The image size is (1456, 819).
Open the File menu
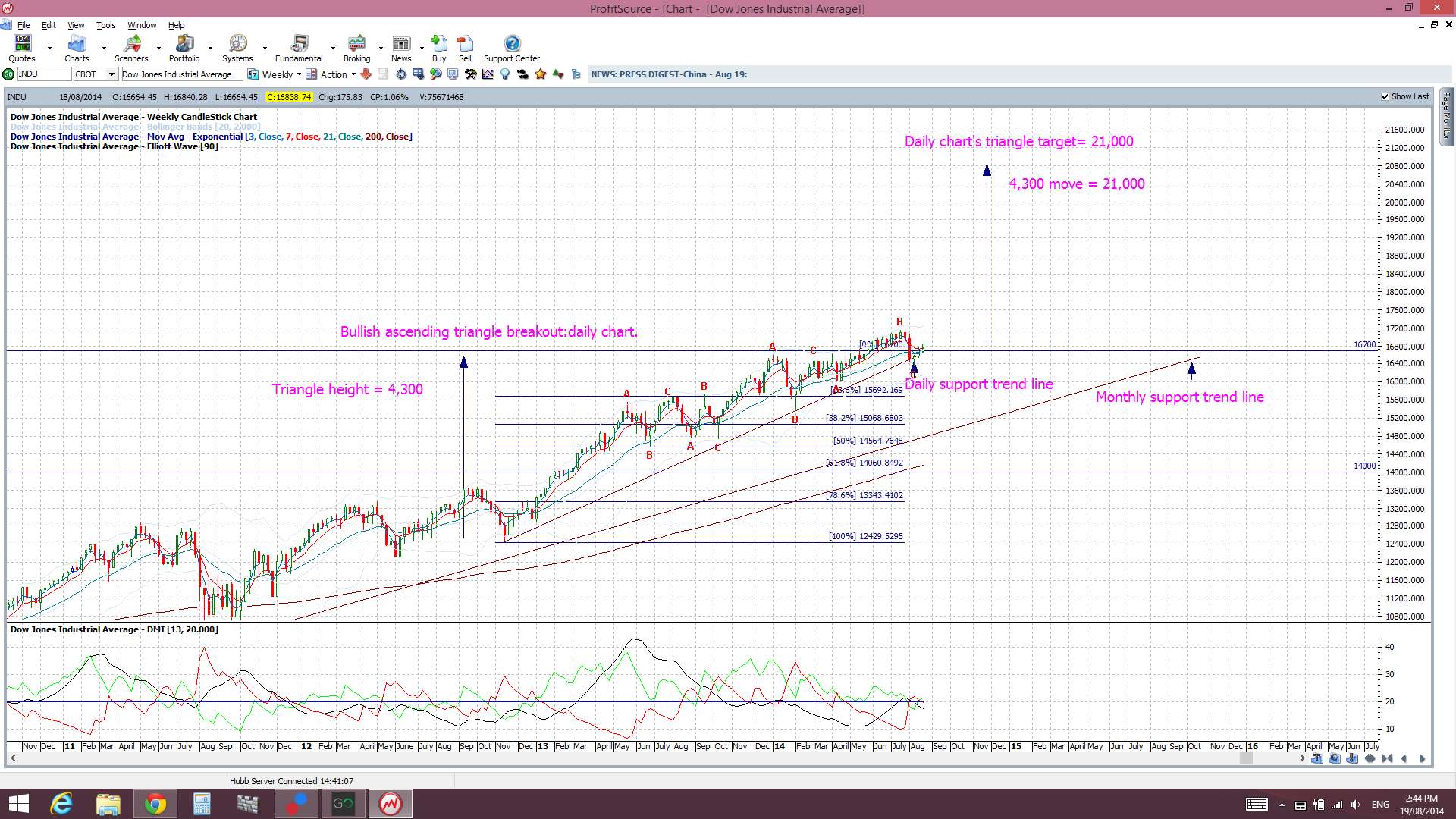pos(24,25)
